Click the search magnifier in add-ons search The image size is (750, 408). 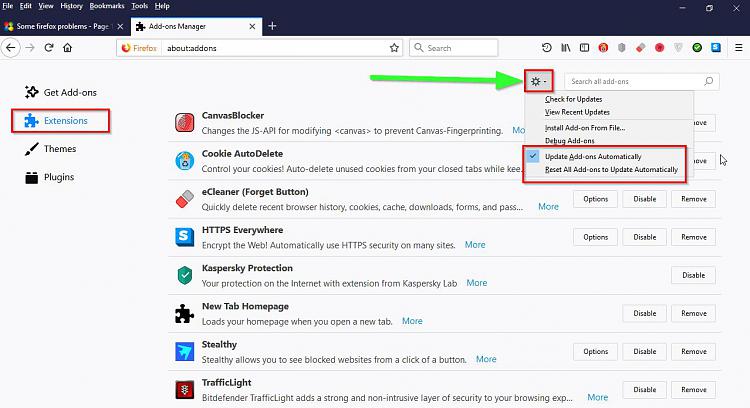pyautogui.click(x=708, y=81)
